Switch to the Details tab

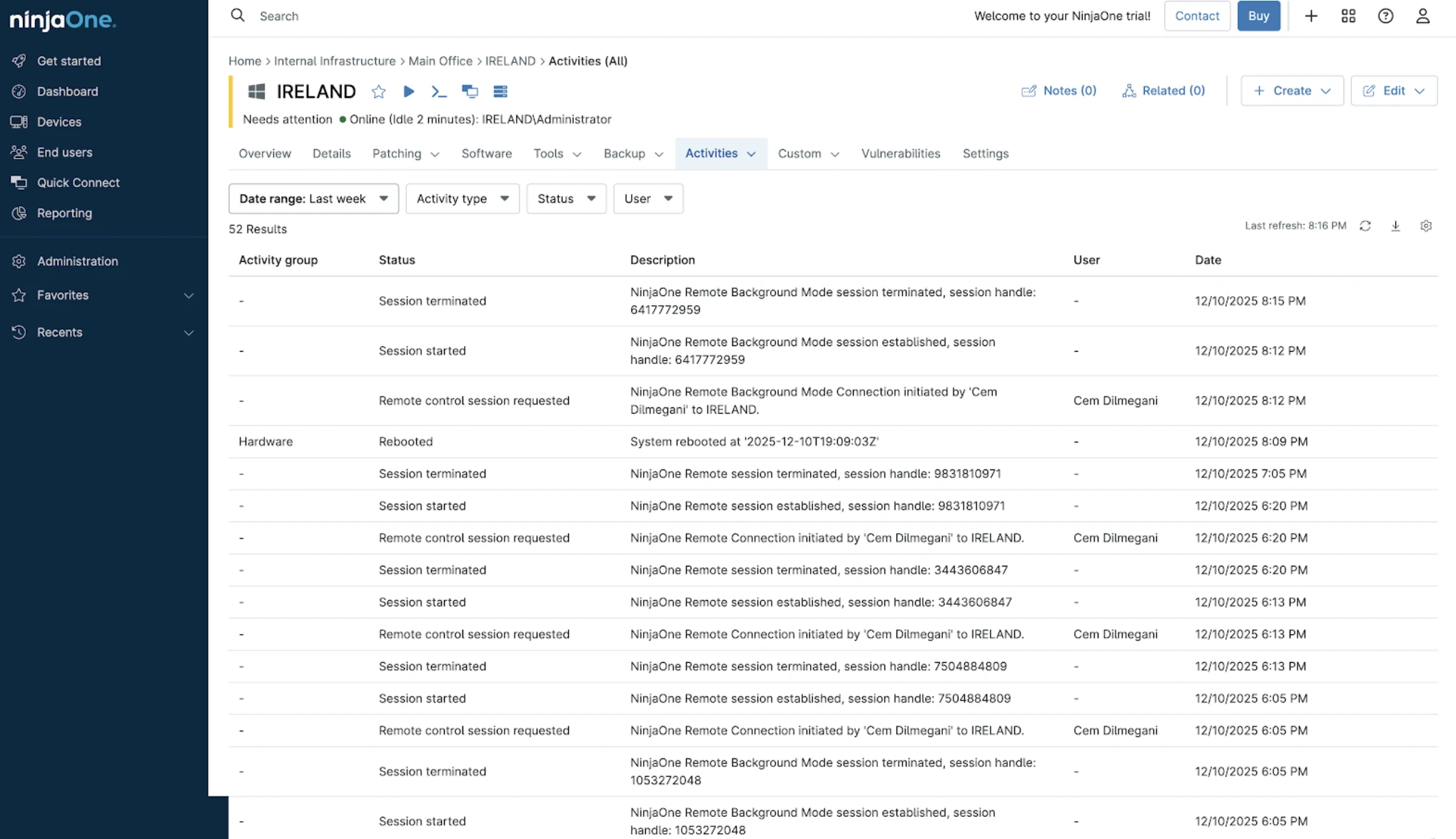click(331, 153)
